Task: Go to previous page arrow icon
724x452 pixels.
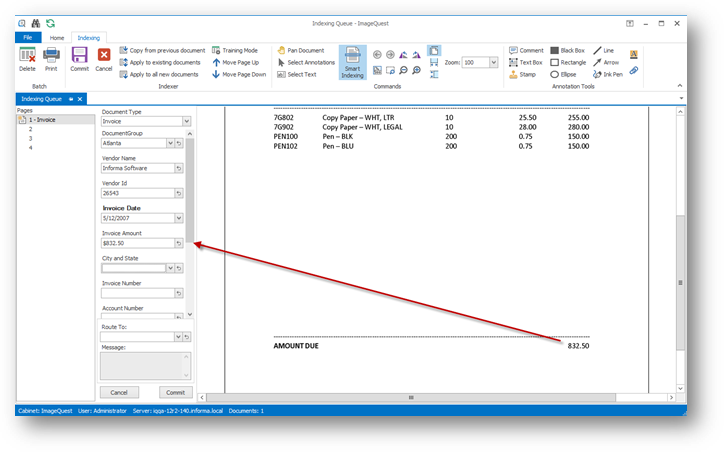Action: coord(377,55)
